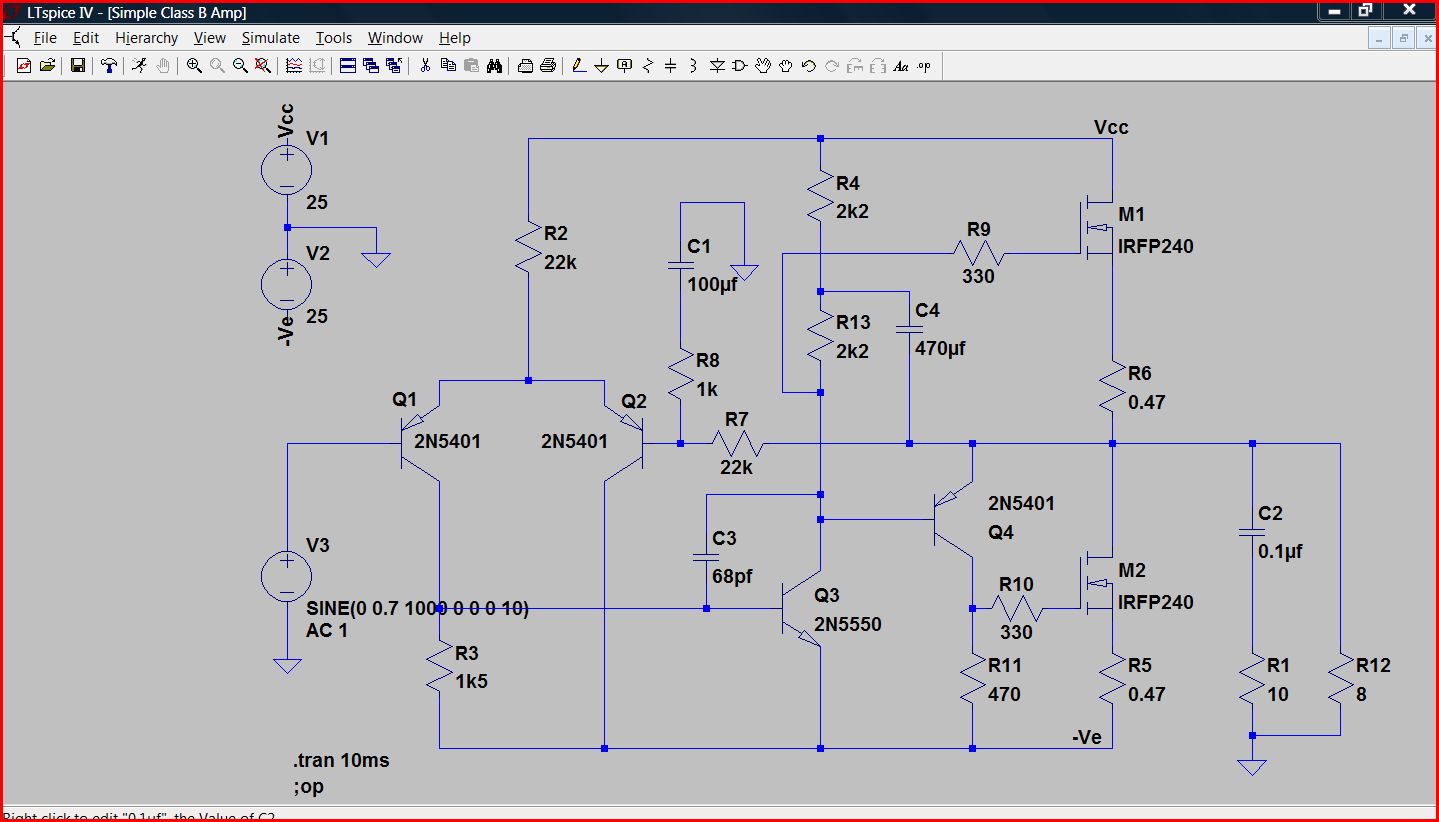Click the 2N5550 label of Q3

pyautogui.click(x=848, y=625)
